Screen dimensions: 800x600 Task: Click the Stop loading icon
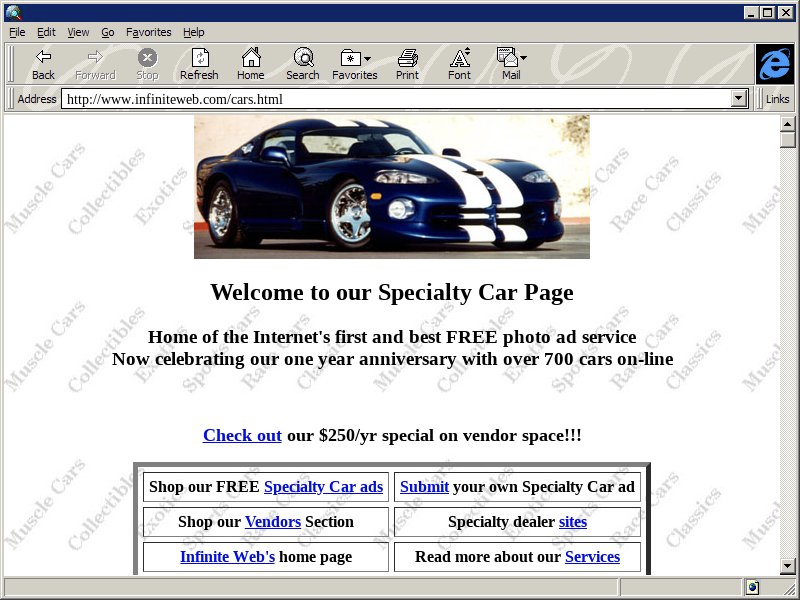(x=147, y=58)
